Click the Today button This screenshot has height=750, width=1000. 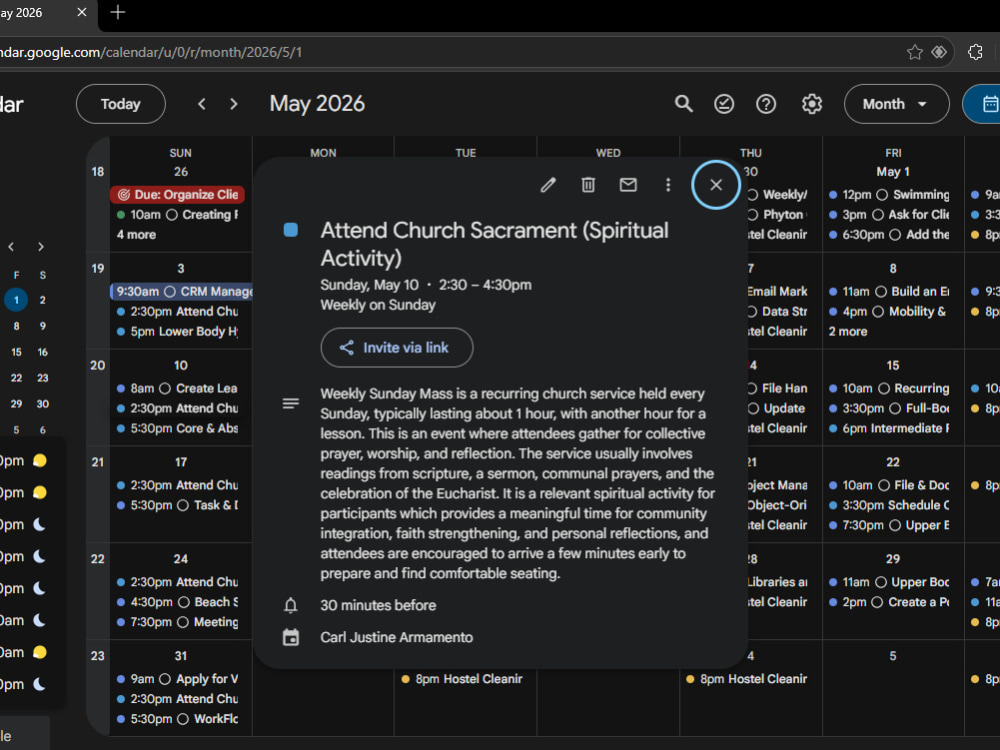pyautogui.click(x=121, y=104)
